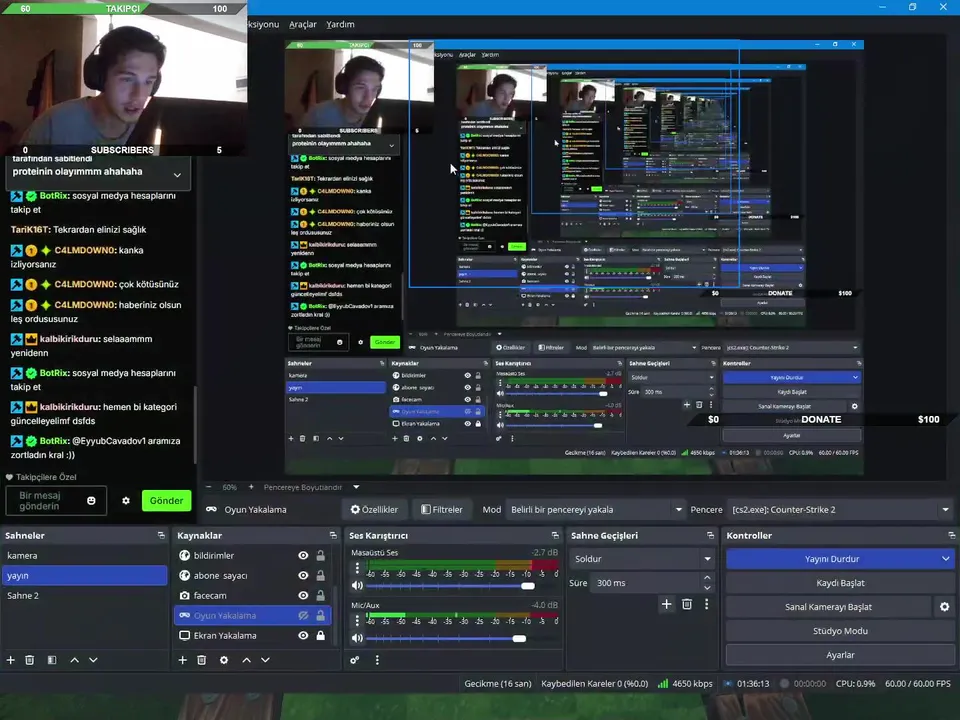Mute Mic/Aux speaker icon

click(x=357, y=638)
